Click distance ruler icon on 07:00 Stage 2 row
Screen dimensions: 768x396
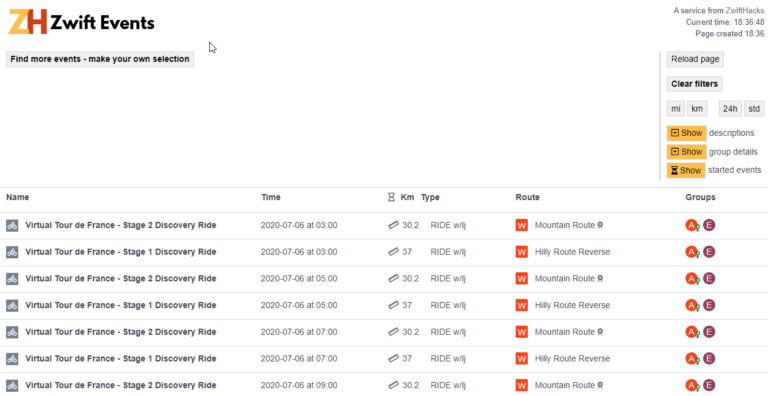(x=393, y=332)
